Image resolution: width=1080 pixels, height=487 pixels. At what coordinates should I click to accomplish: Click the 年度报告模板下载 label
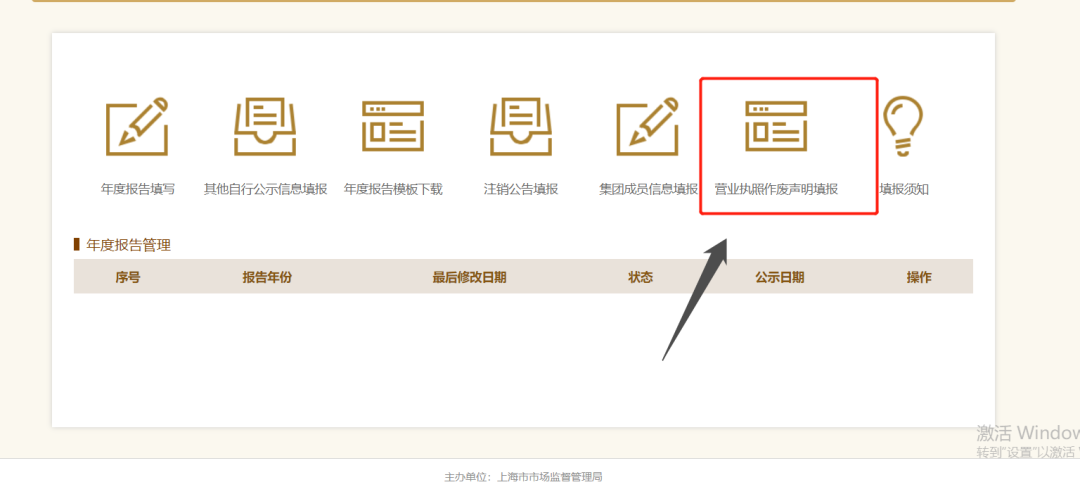click(x=393, y=189)
